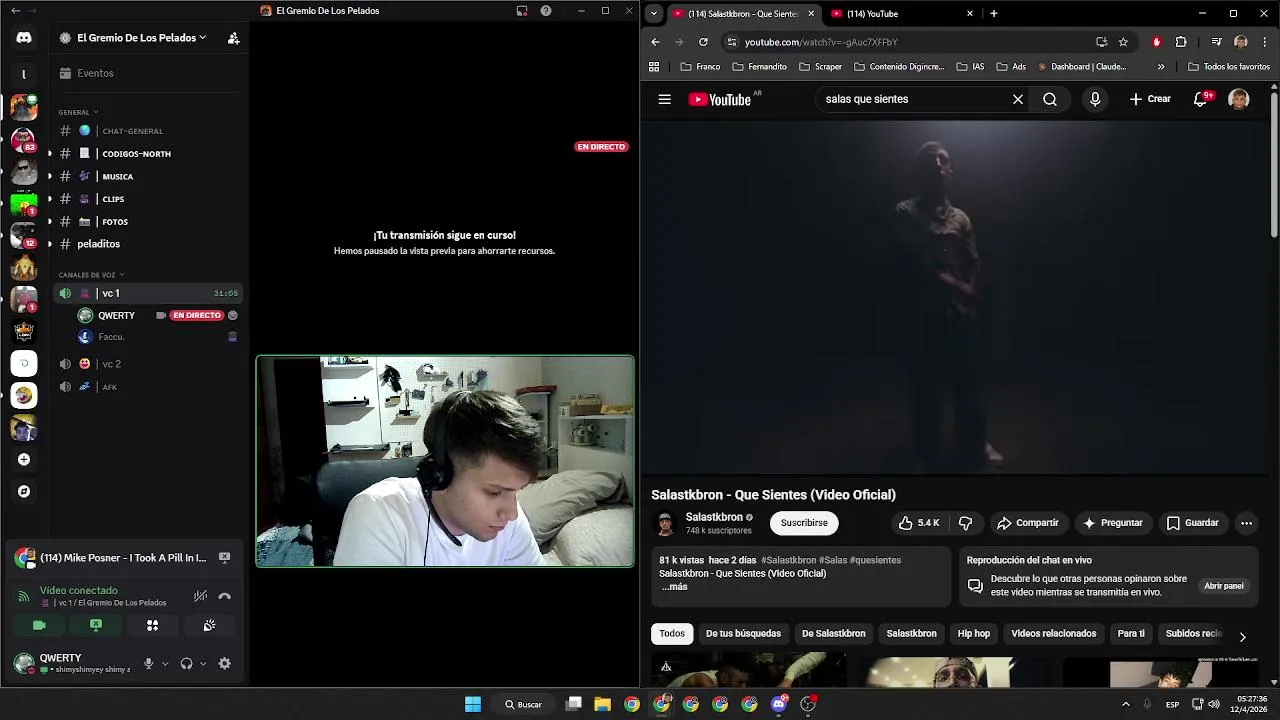Image resolution: width=1280 pixels, height=720 pixels.
Task: Open Chrome media control icon
Action: [x=1216, y=42]
